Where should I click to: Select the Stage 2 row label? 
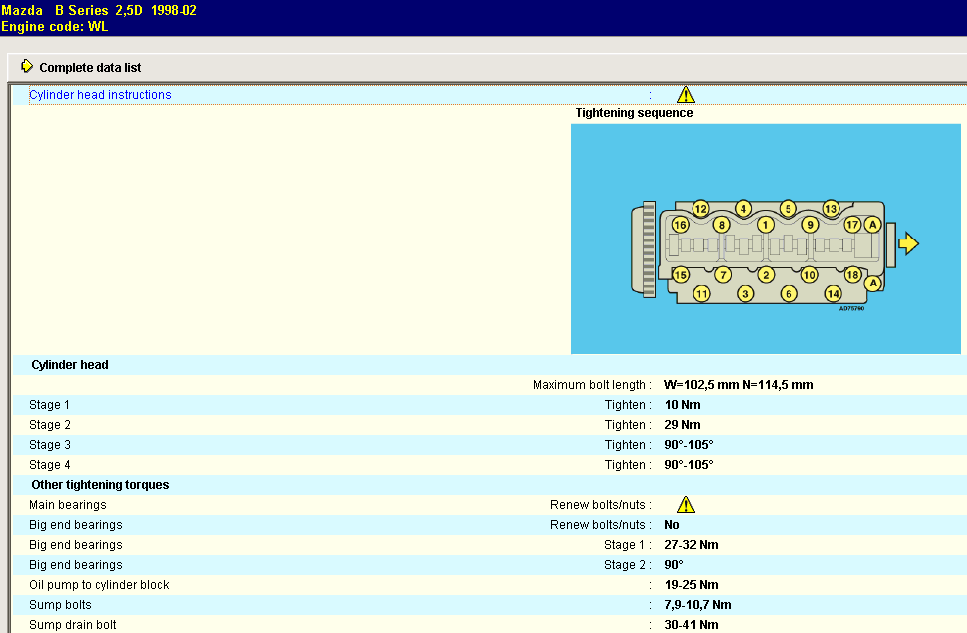[50, 425]
